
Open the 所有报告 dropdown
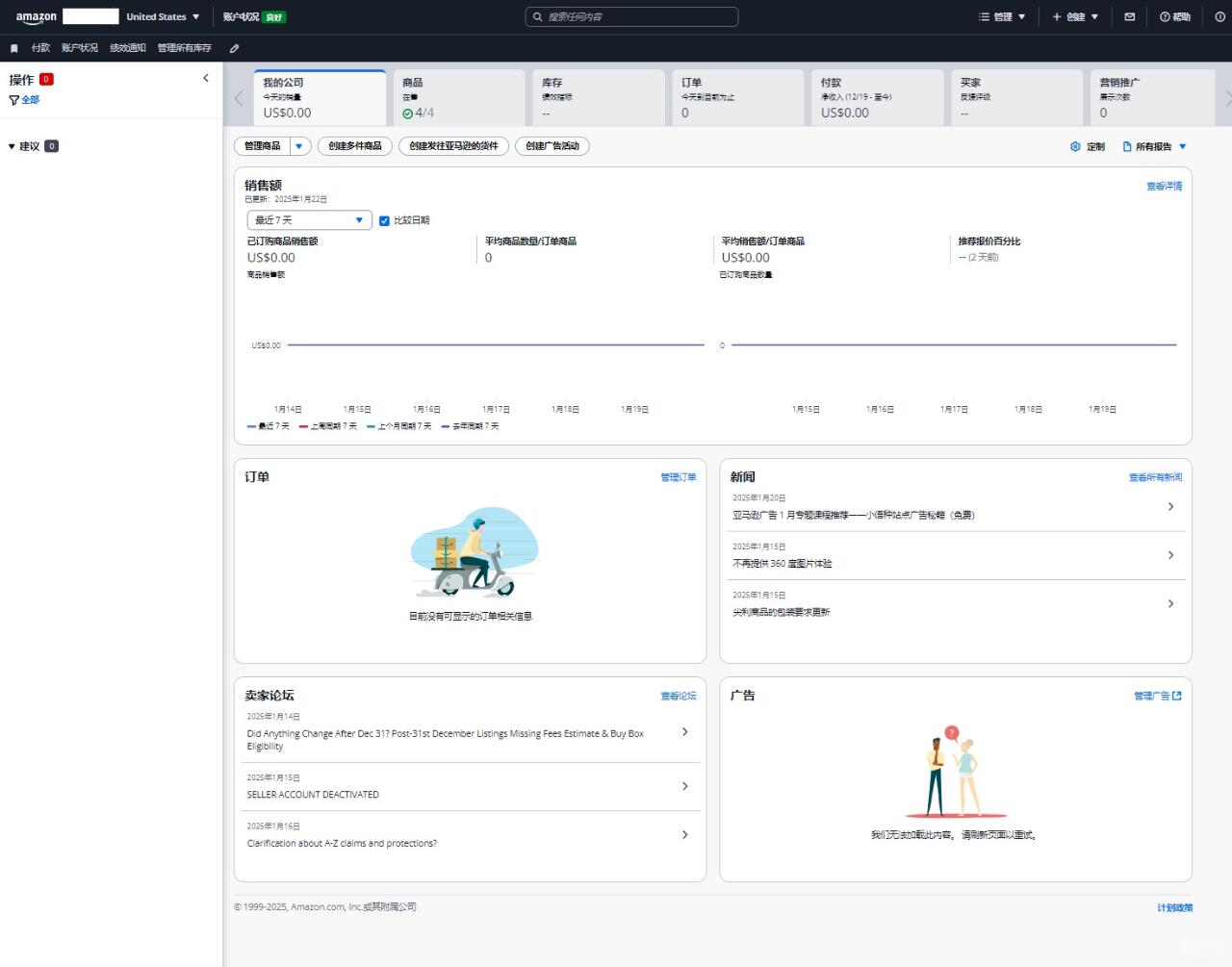1155,146
